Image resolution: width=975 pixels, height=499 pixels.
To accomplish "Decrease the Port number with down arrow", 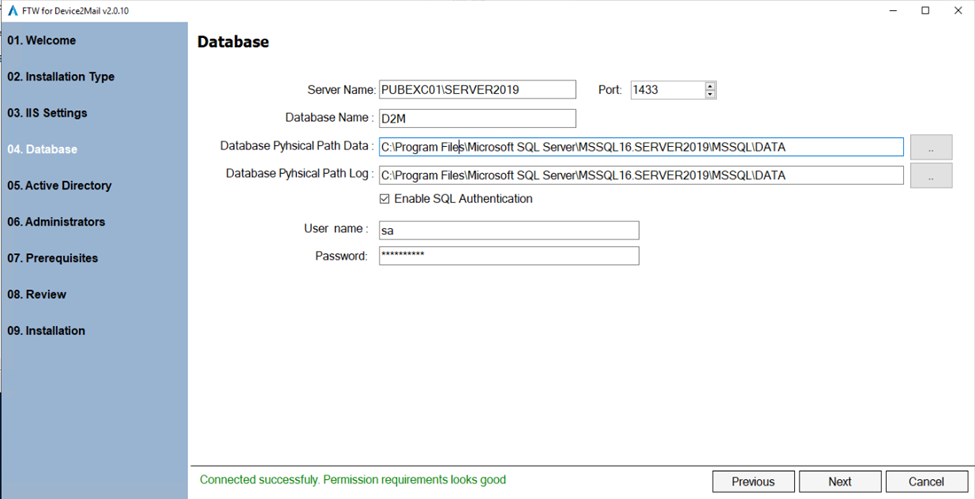I will (x=710, y=94).
